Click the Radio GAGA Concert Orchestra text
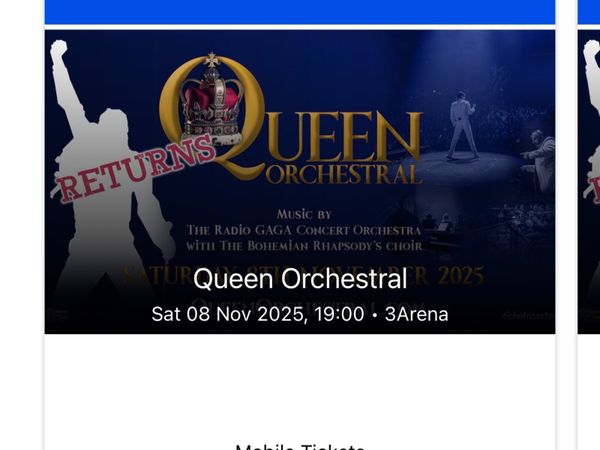600x450 pixels. pos(304,230)
